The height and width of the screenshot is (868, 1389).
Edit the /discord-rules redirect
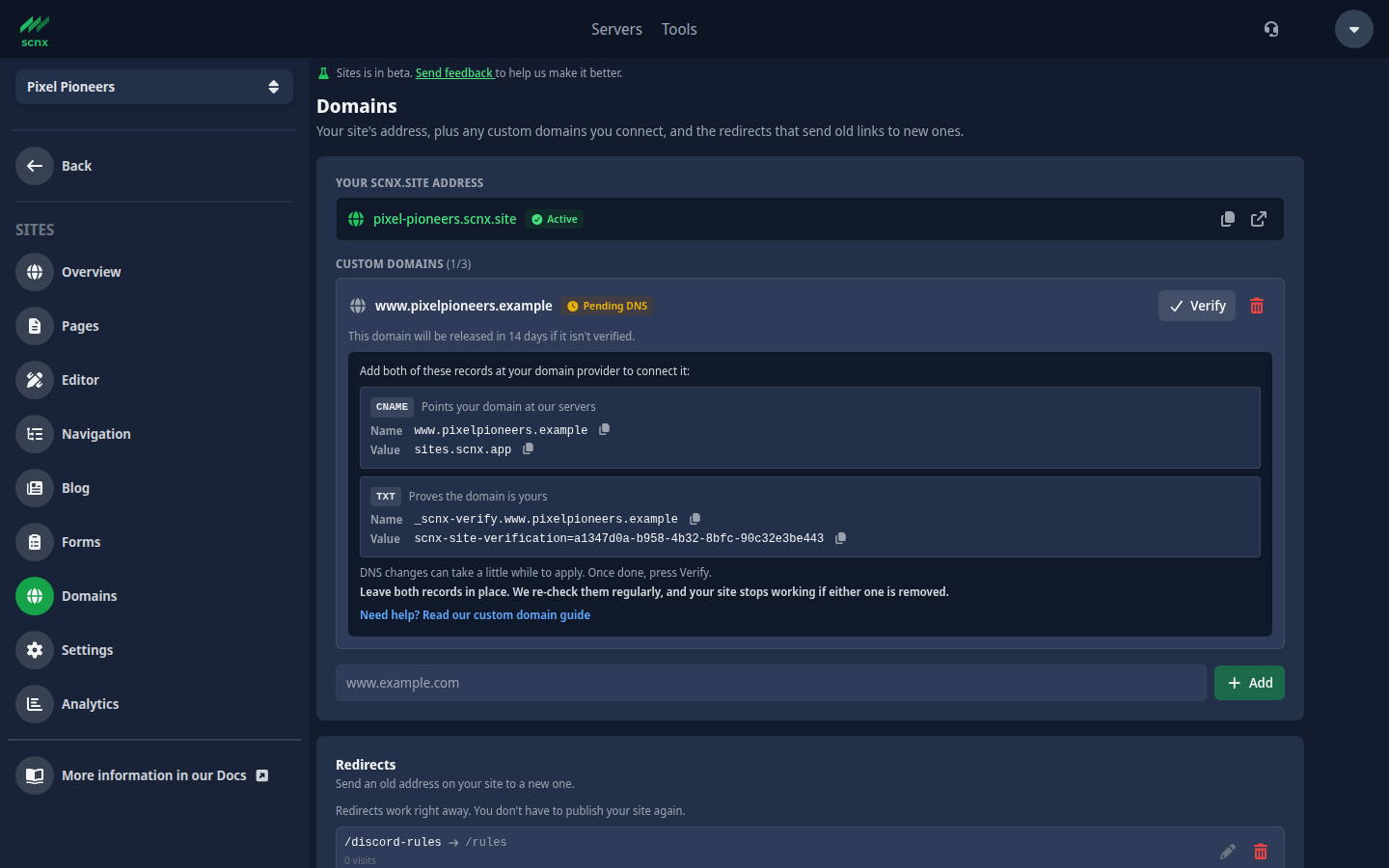[1228, 852]
